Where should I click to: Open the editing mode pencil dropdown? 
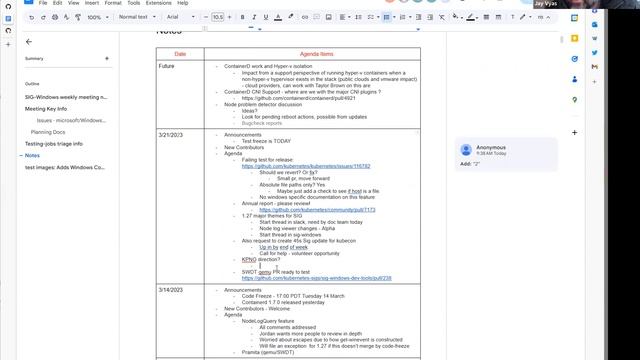[x=525, y=17]
